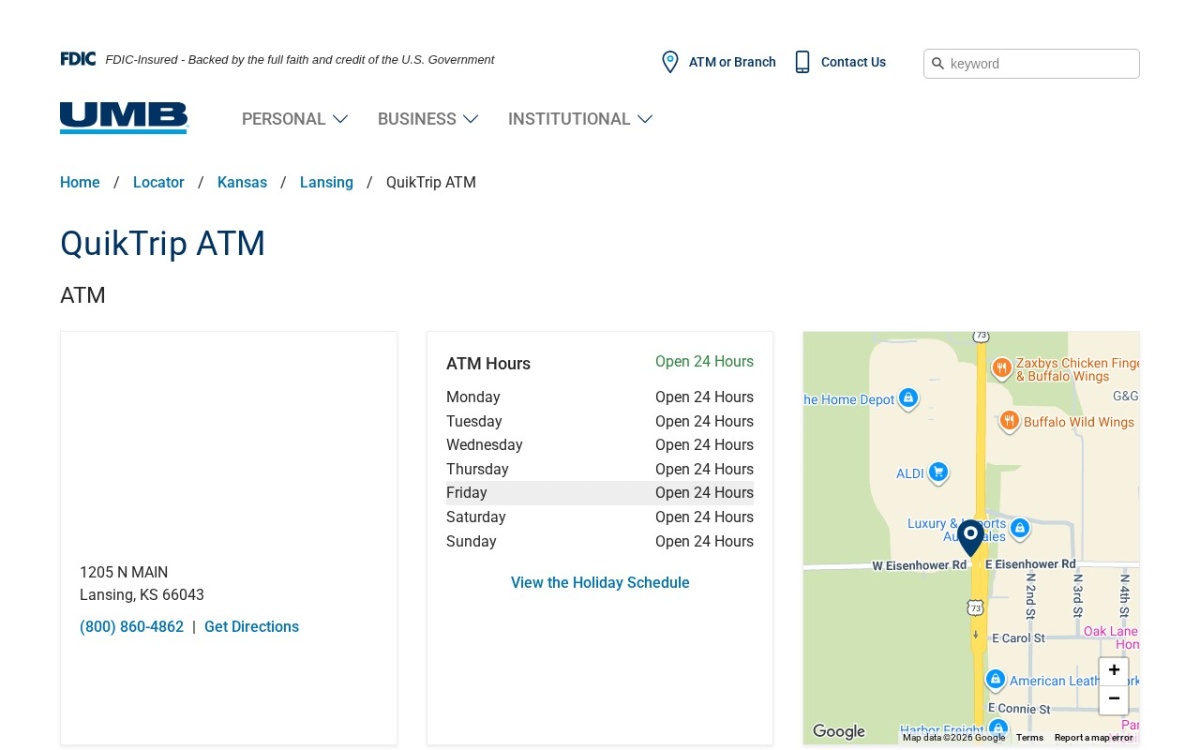Go to Locator breadcrumb
The width and height of the screenshot is (1200, 750).
coord(159,182)
